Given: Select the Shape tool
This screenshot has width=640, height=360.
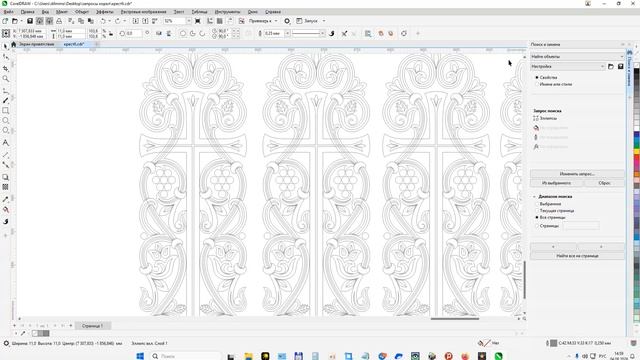Looking at the screenshot, I should click(5, 57).
